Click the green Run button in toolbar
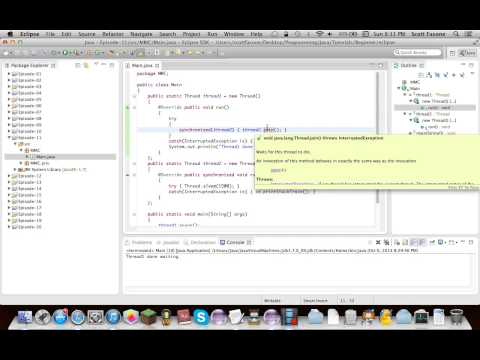The width and height of the screenshot is (480, 360). 65,53
